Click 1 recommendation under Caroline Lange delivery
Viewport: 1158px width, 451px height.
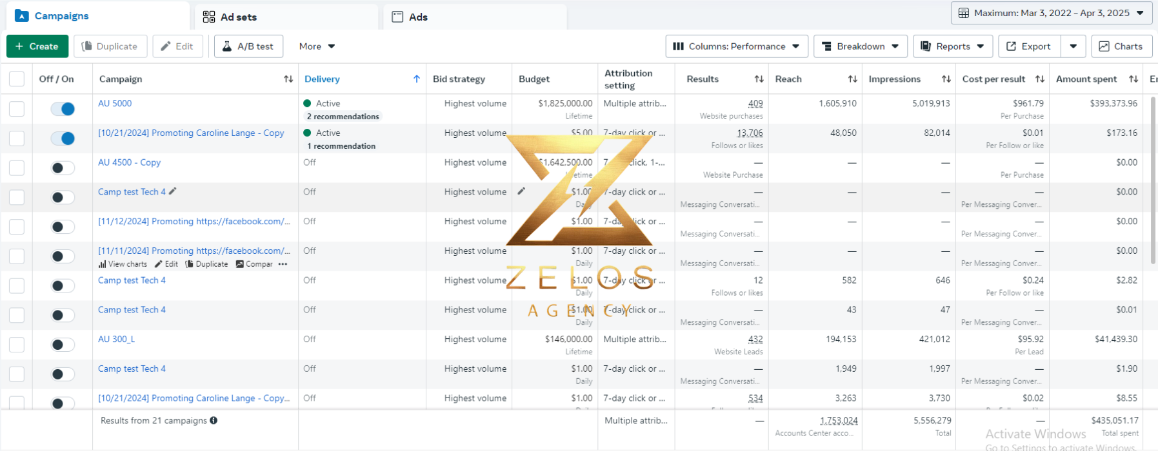pyautogui.click(x=340, y=146)
